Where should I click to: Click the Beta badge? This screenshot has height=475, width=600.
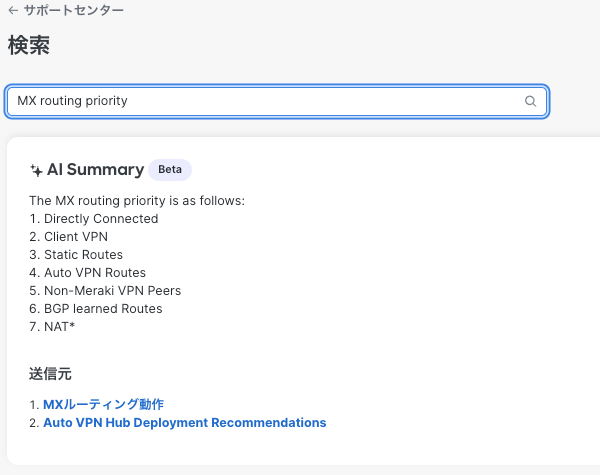170,169
